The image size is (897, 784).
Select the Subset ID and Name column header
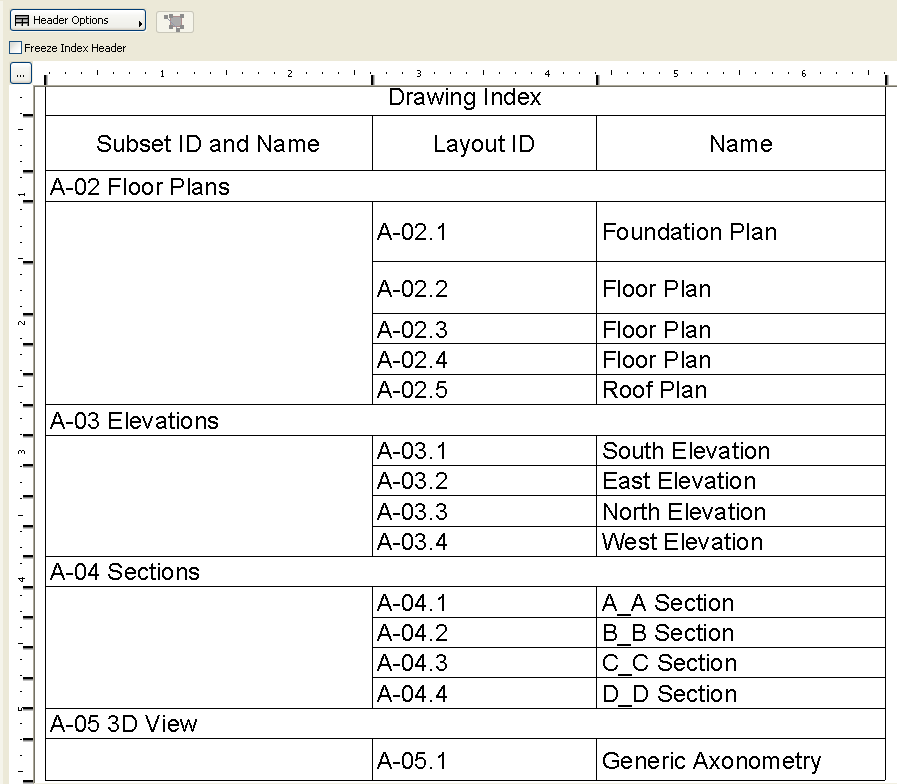point(207,143)
